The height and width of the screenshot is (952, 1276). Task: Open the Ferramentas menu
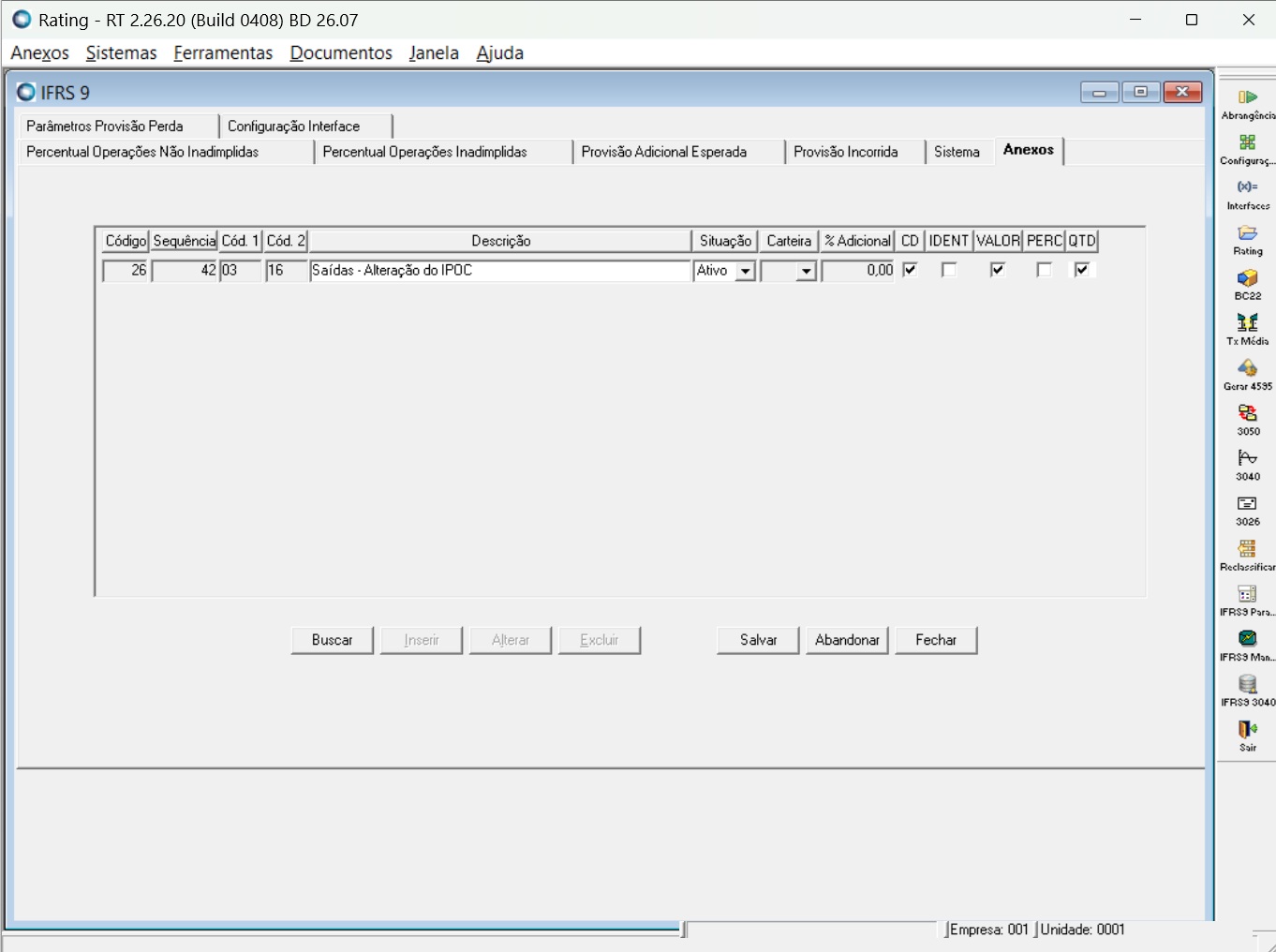223,53
